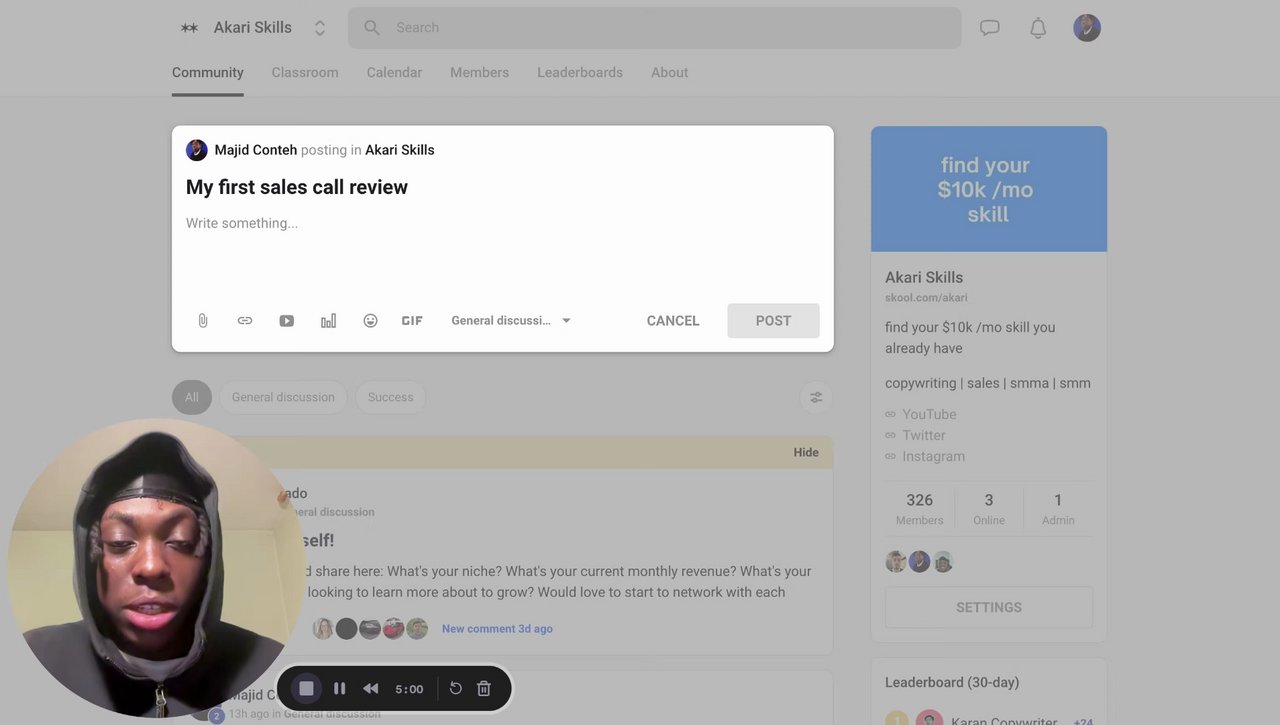Select the General discussion filter chip

[x=283, y=397]
